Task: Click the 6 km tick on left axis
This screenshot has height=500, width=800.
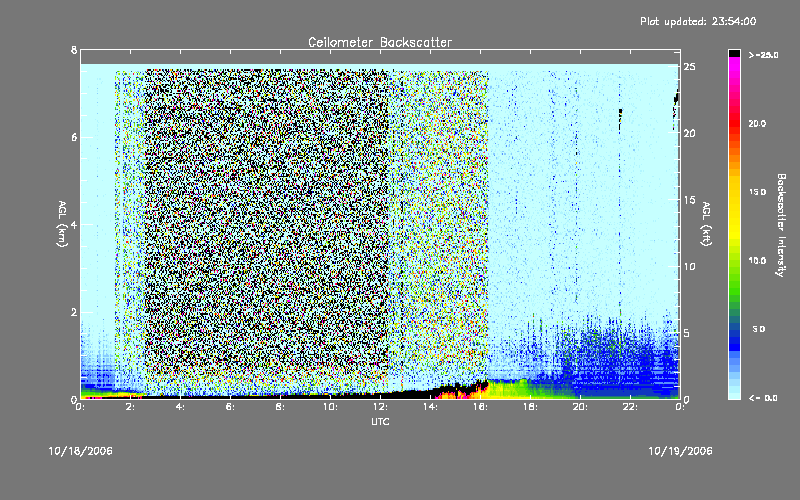Action: point(74,137)
